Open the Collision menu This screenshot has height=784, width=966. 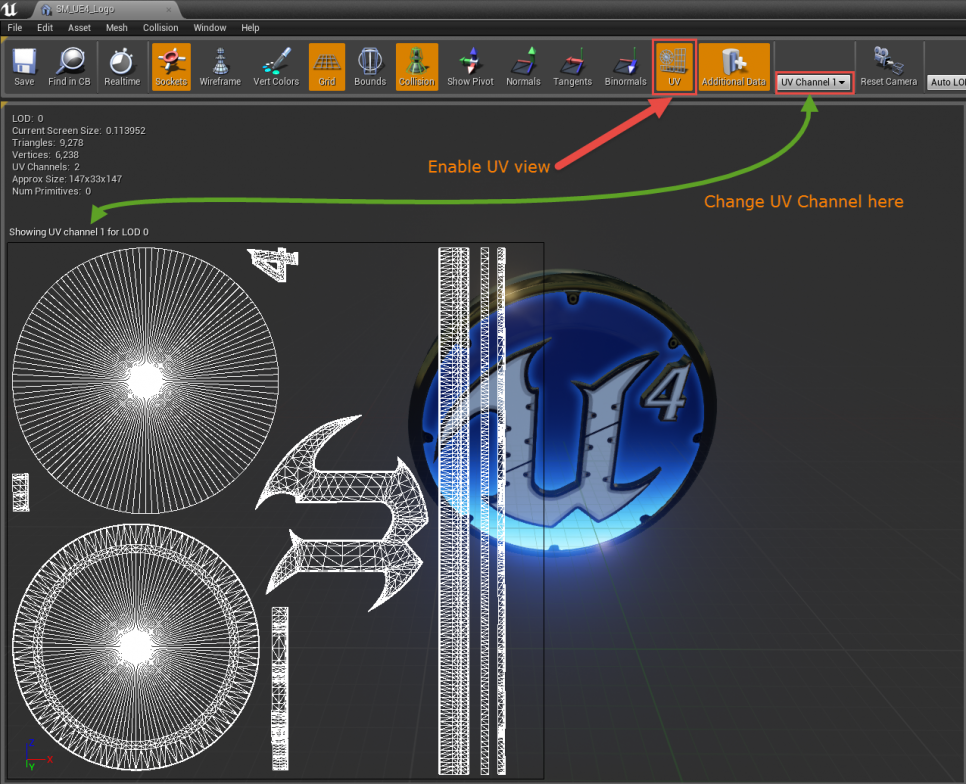(x=160, y=28)
